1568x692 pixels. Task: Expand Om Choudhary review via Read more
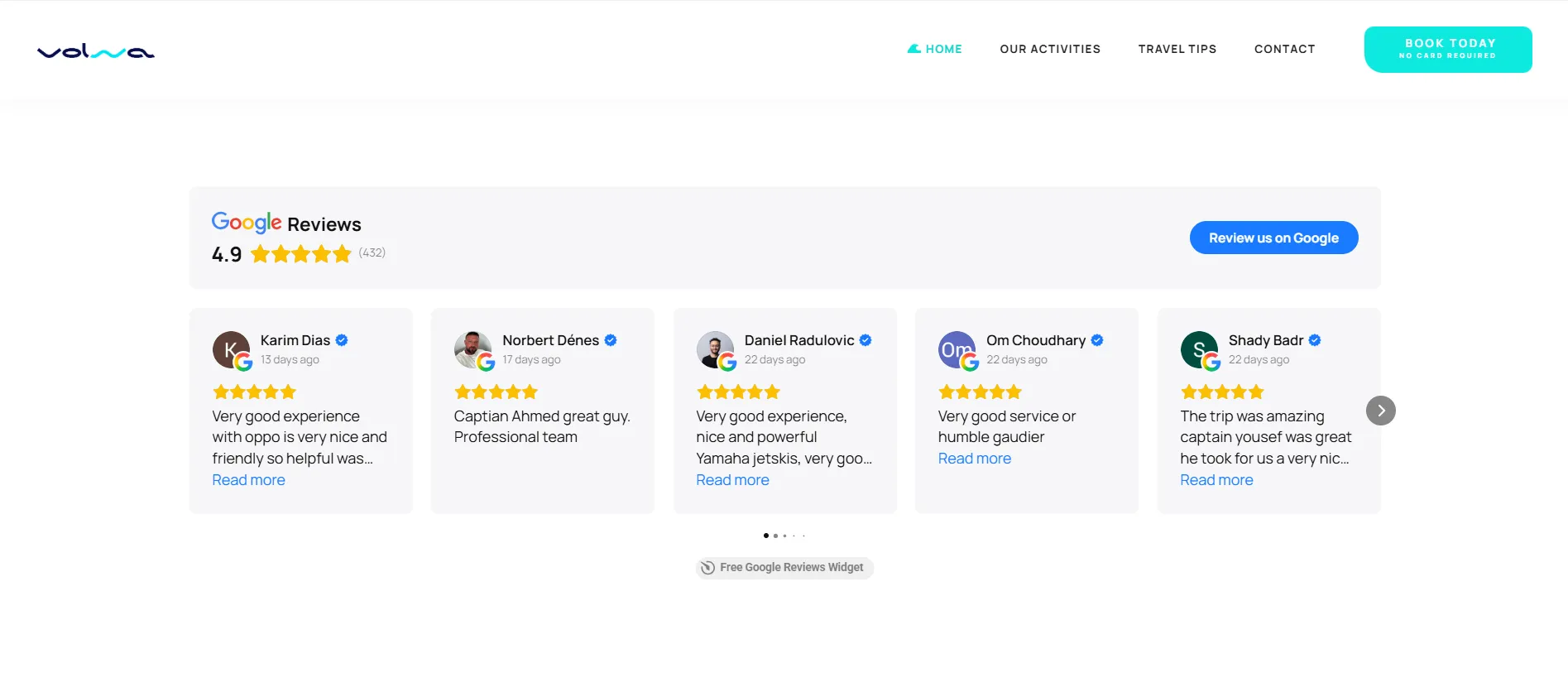(x=975, y=459)
